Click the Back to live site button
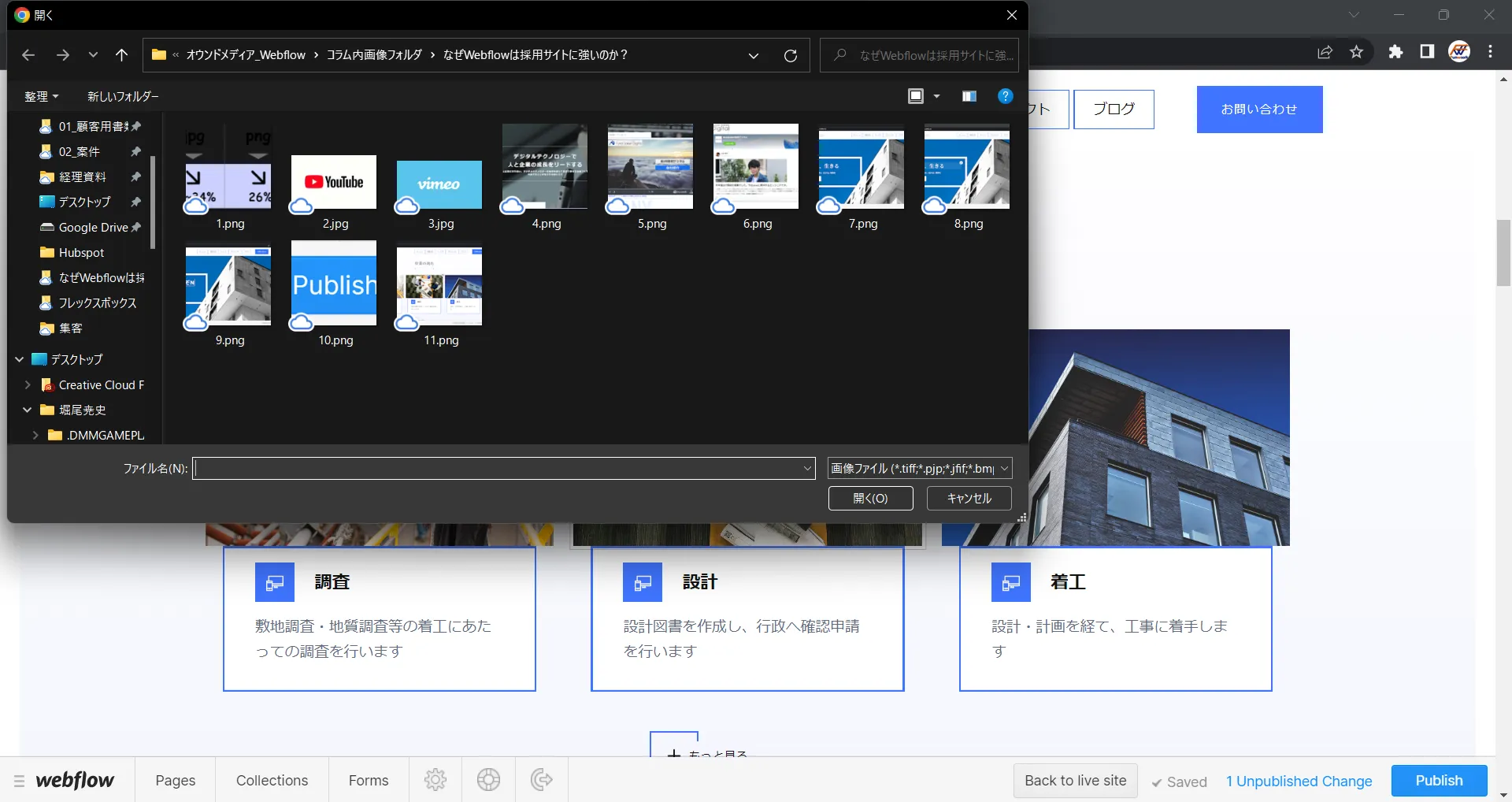 click(1075, 781)
